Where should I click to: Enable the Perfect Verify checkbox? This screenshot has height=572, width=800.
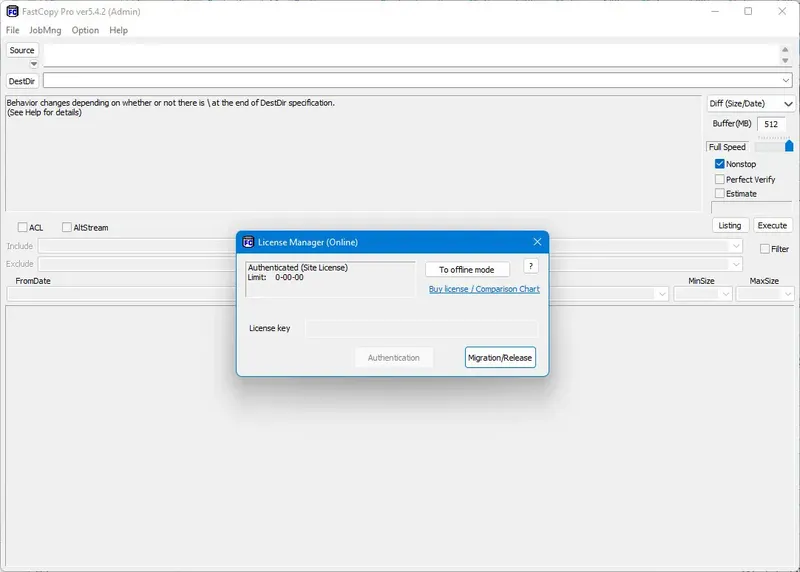719,179
